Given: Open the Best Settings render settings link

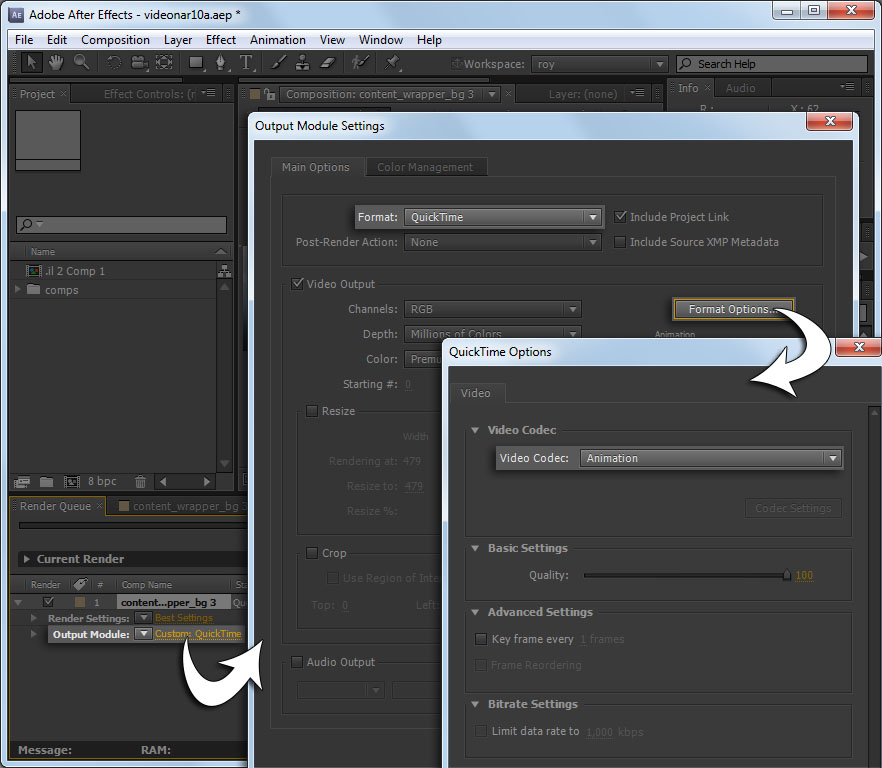Looking at the screenshot, I should (184, 618).
